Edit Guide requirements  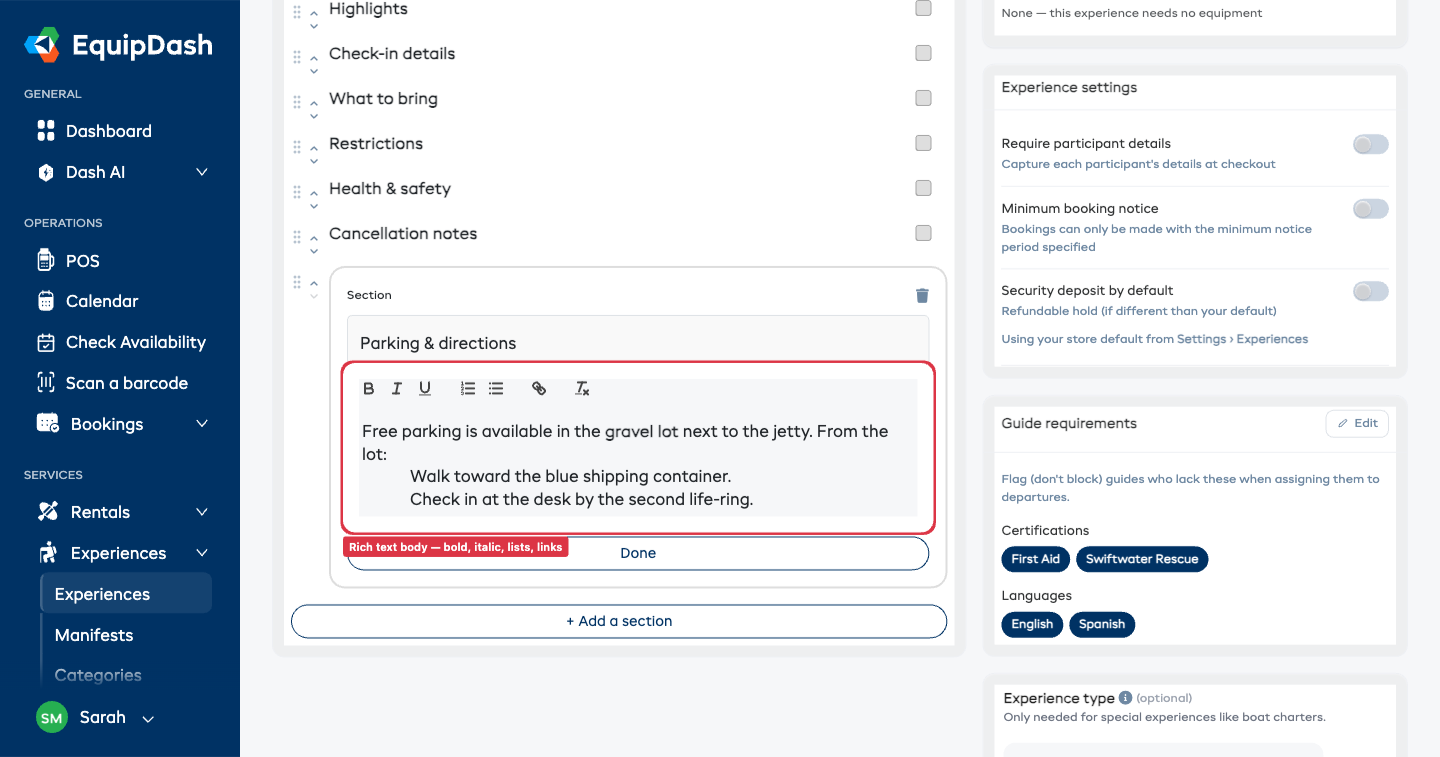pos(1357,424)
